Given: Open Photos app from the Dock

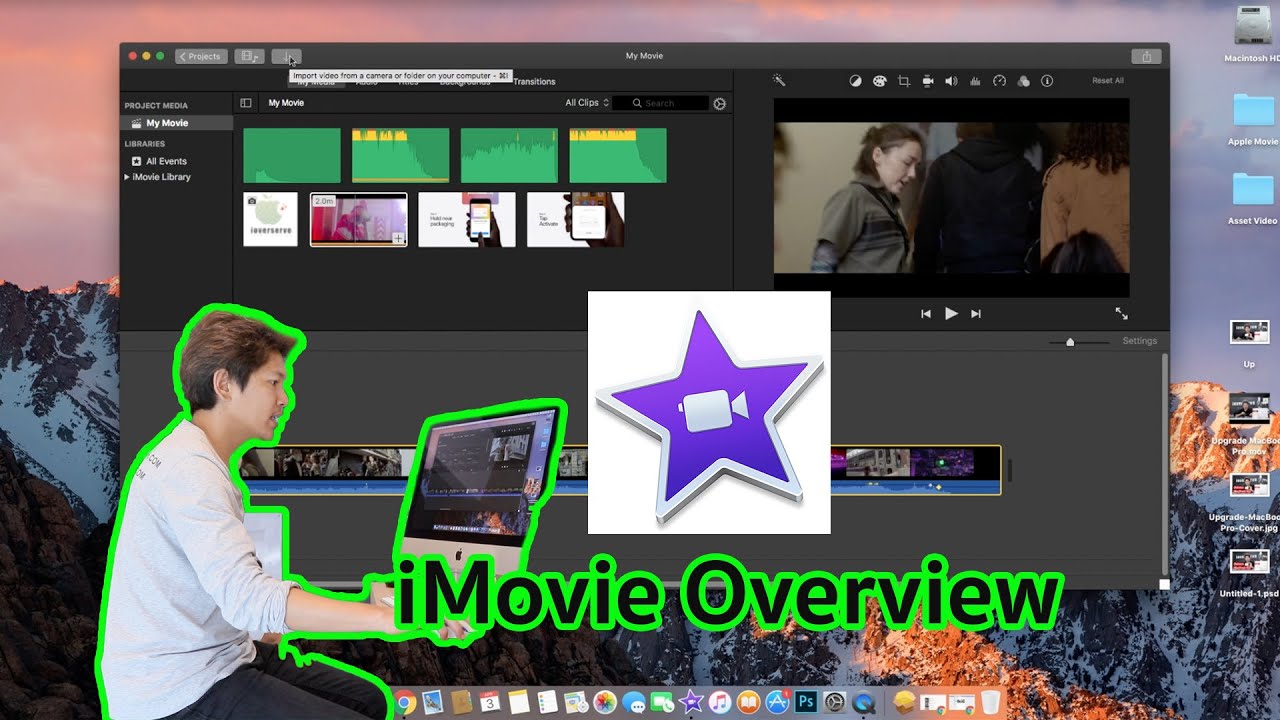Looking at the screenshot, I should pyautogui.click(x=605, y=703).
